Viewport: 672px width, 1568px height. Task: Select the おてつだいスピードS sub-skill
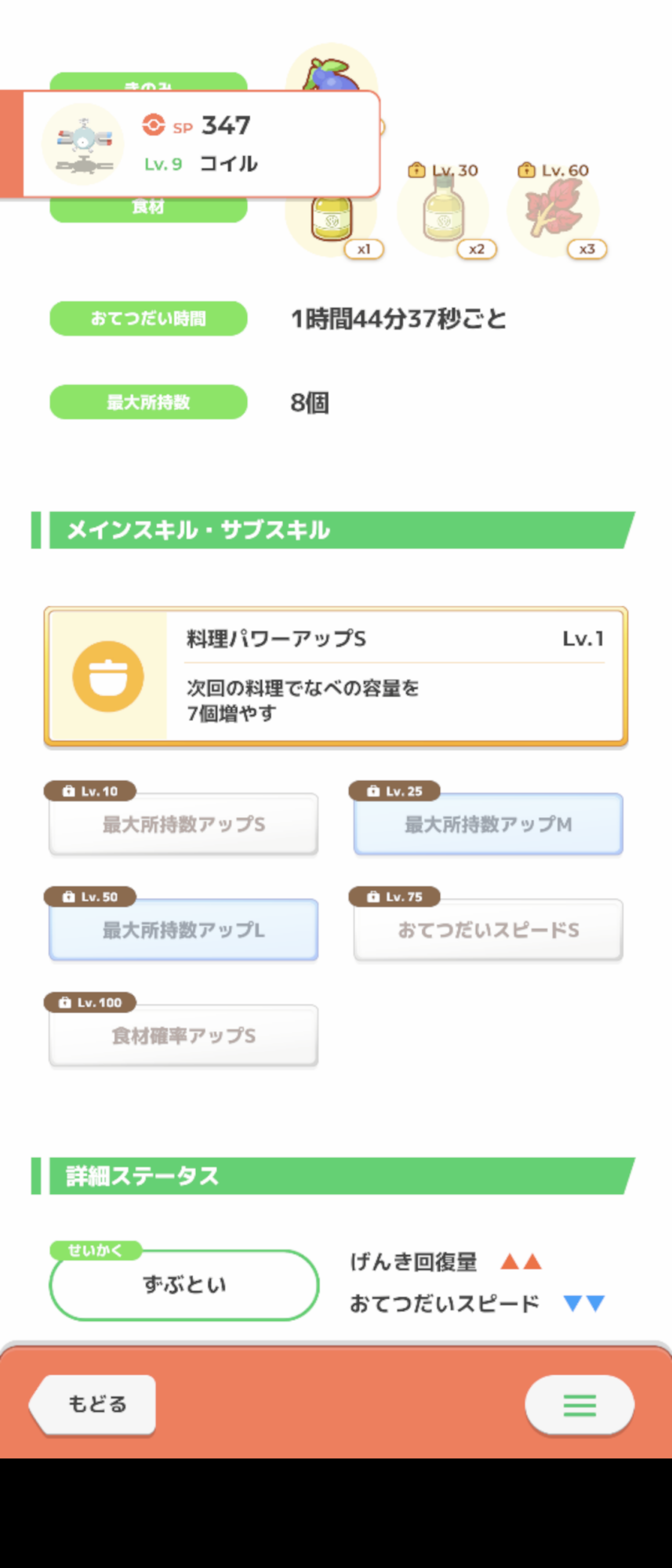coord(488,931)
